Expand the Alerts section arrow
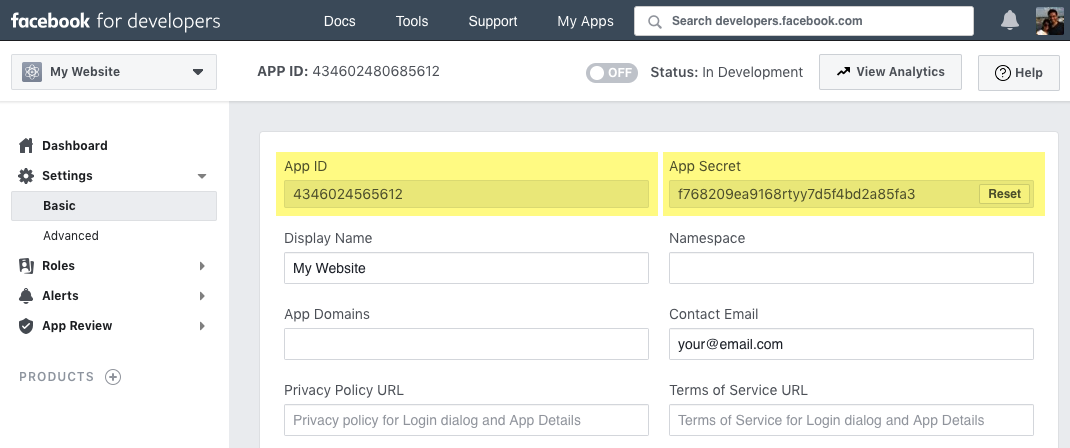This screenshot has width=1070, height=448. [202, 296]
